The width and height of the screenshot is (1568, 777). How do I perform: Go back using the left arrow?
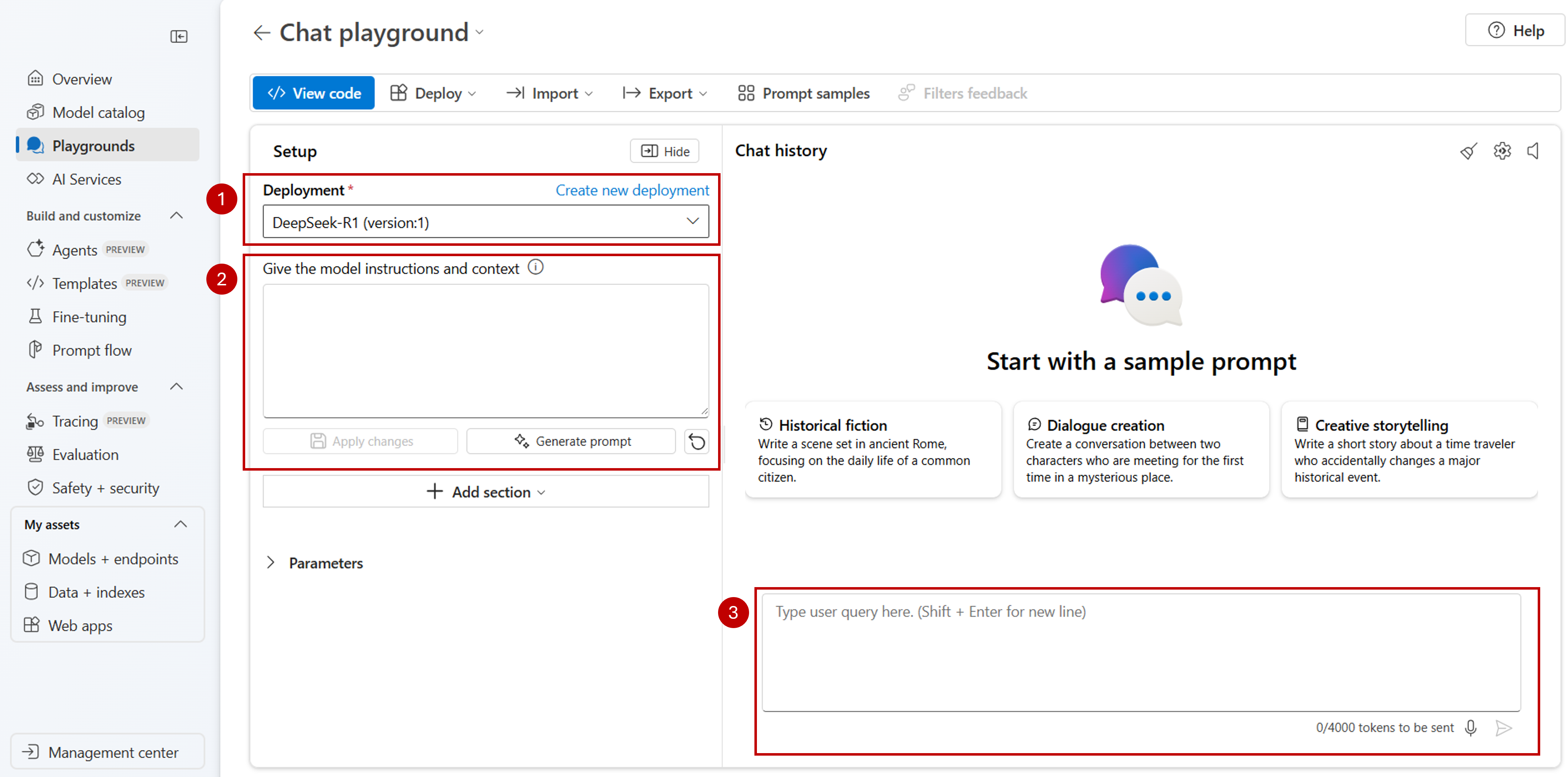262,32
